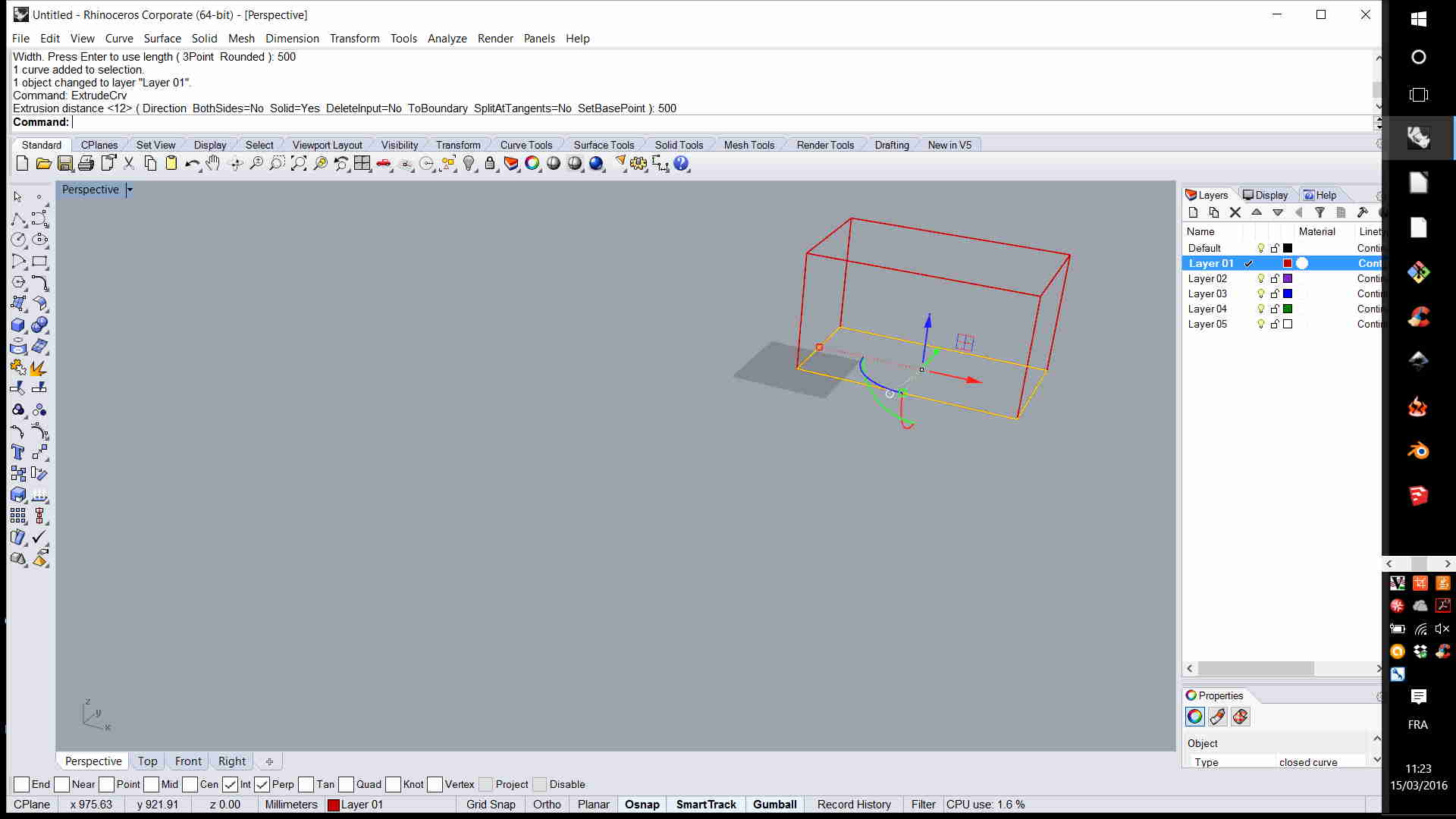Toggle the Perp osnap checkbox
The image size is (1456, 819).
pos(262,784)
